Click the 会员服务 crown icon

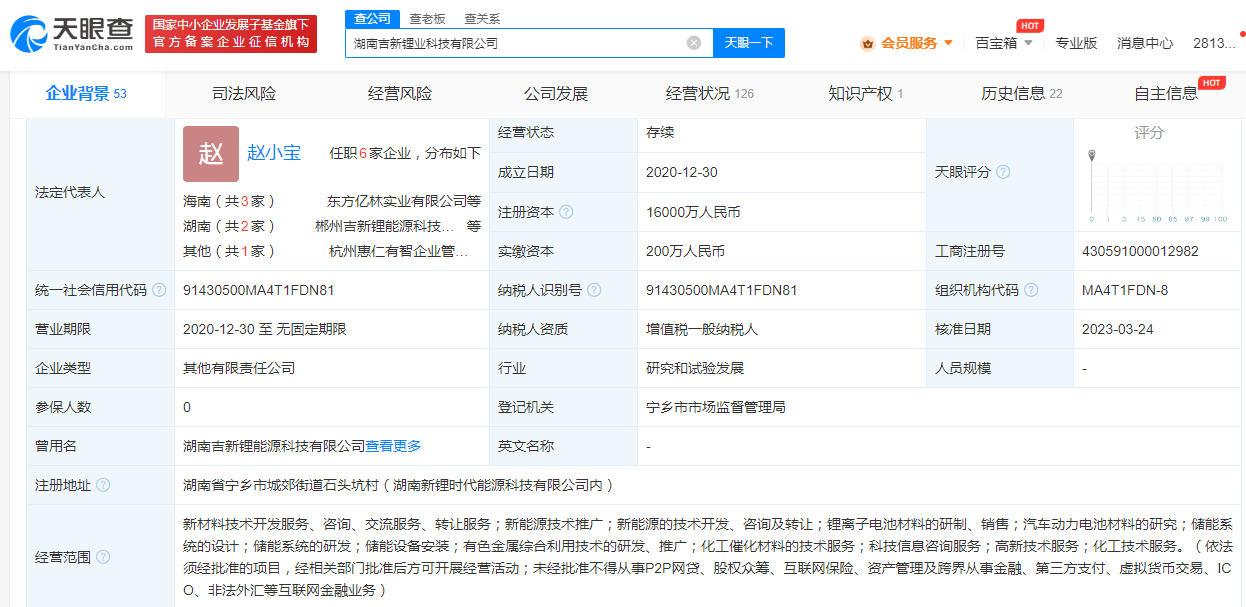coord(868,43)
